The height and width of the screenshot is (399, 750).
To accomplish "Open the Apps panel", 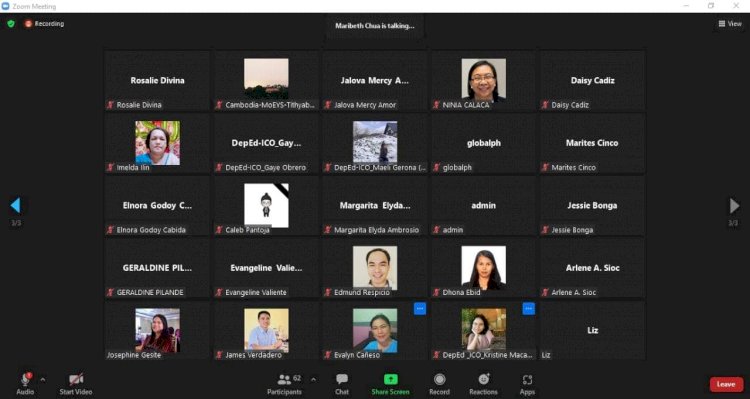I will point(527,384).
